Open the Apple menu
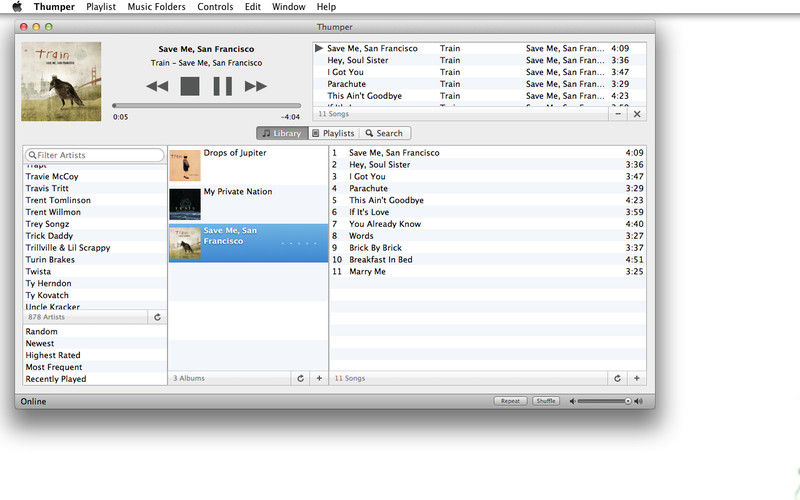The height and width of the screenshot is (500, 800). coord(17,7)
